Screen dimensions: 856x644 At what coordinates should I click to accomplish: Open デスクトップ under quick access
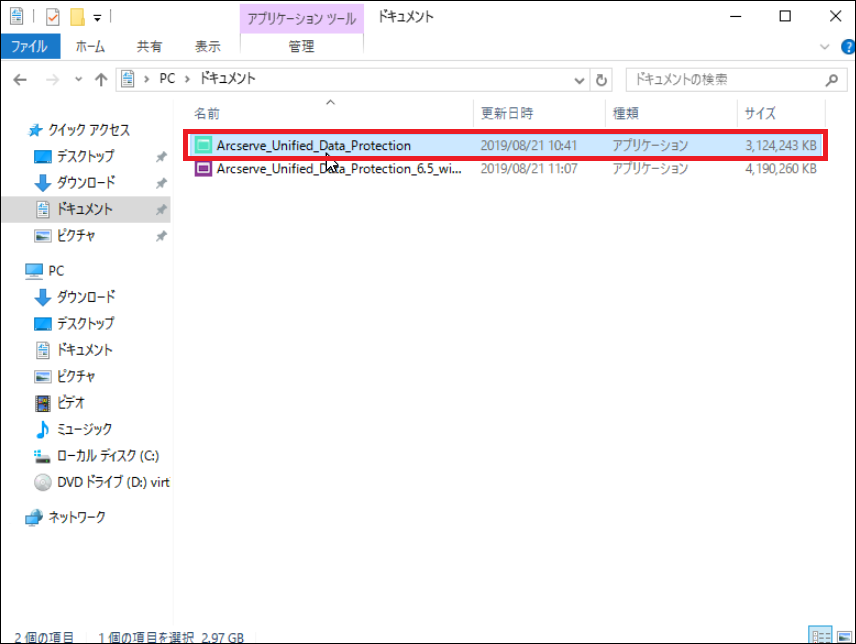coord(86,156)
